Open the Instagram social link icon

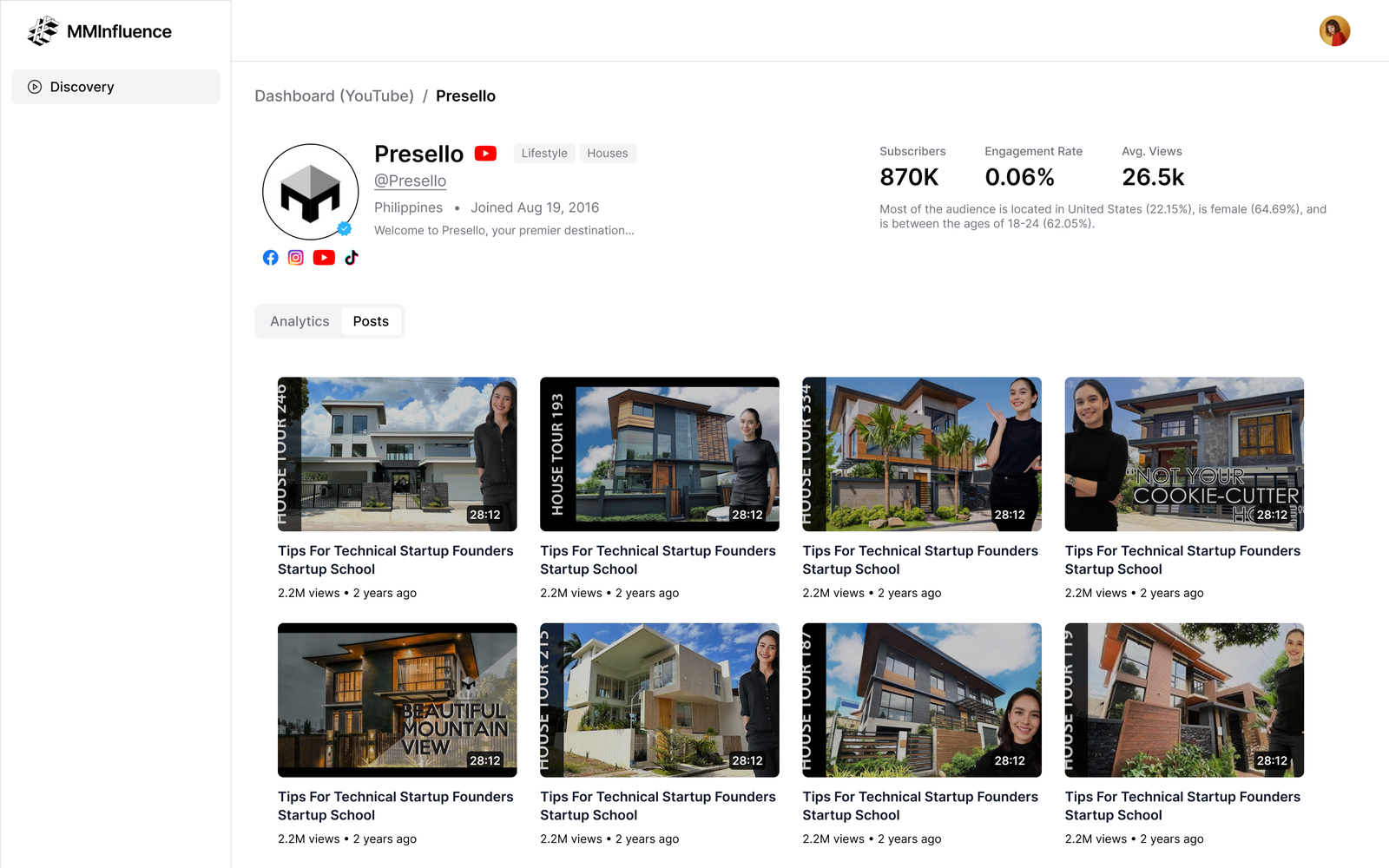(296, 258)
